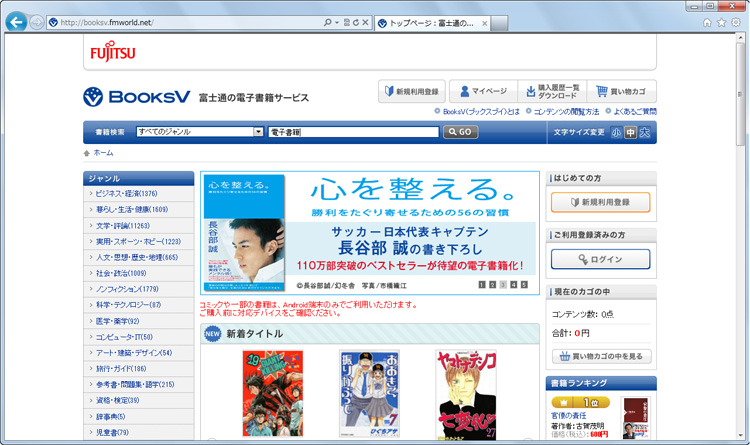The height and width of the screenshot is (445, 750).
Task: Click sidebar 新規利用登録 orange button
Action: (x=601, y=202)
